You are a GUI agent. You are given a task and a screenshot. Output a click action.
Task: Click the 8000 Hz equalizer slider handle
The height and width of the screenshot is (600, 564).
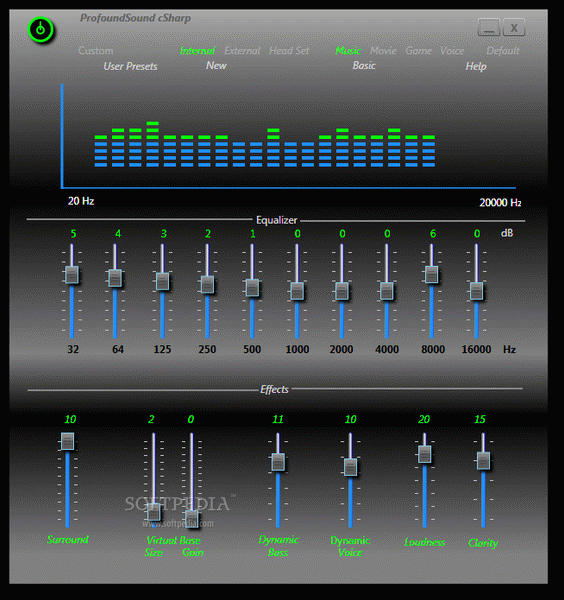point(432,275)
